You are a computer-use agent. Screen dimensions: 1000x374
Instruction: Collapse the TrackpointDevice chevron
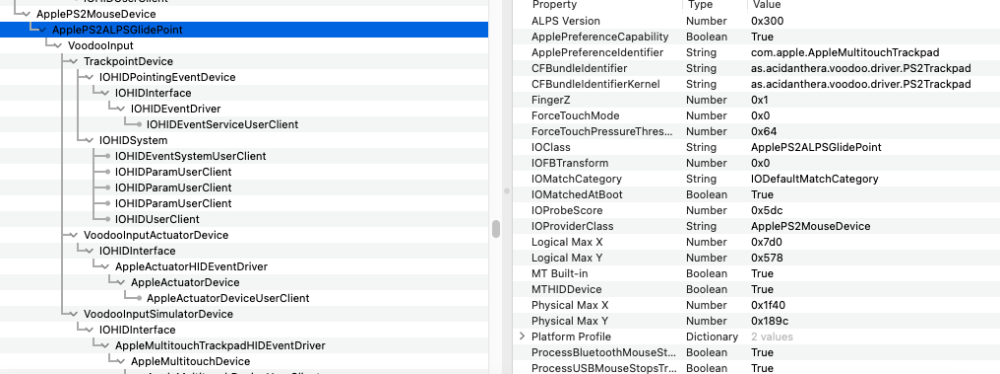pos(73,61)
